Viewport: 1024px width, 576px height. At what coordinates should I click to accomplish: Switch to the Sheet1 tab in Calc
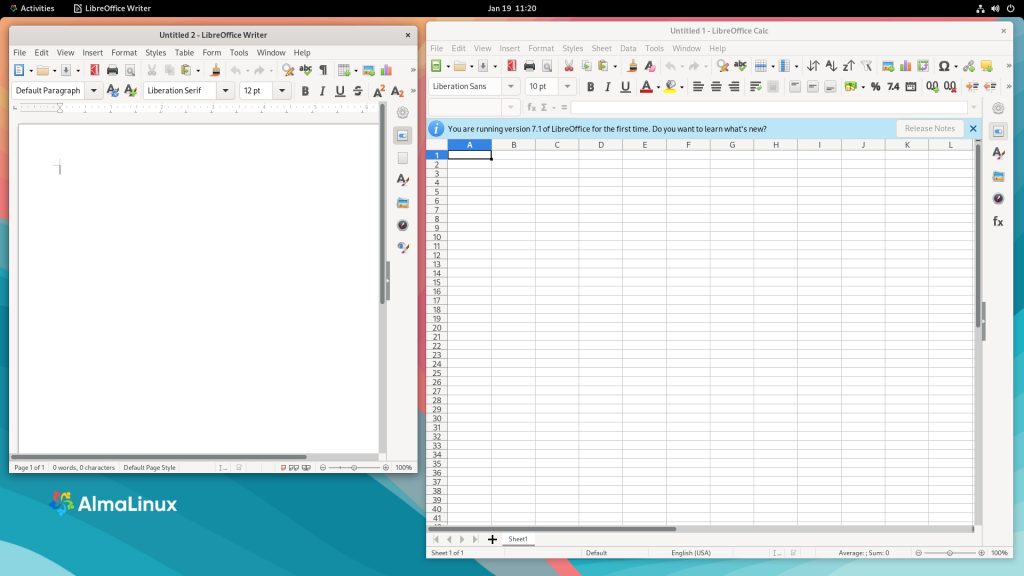518,538
